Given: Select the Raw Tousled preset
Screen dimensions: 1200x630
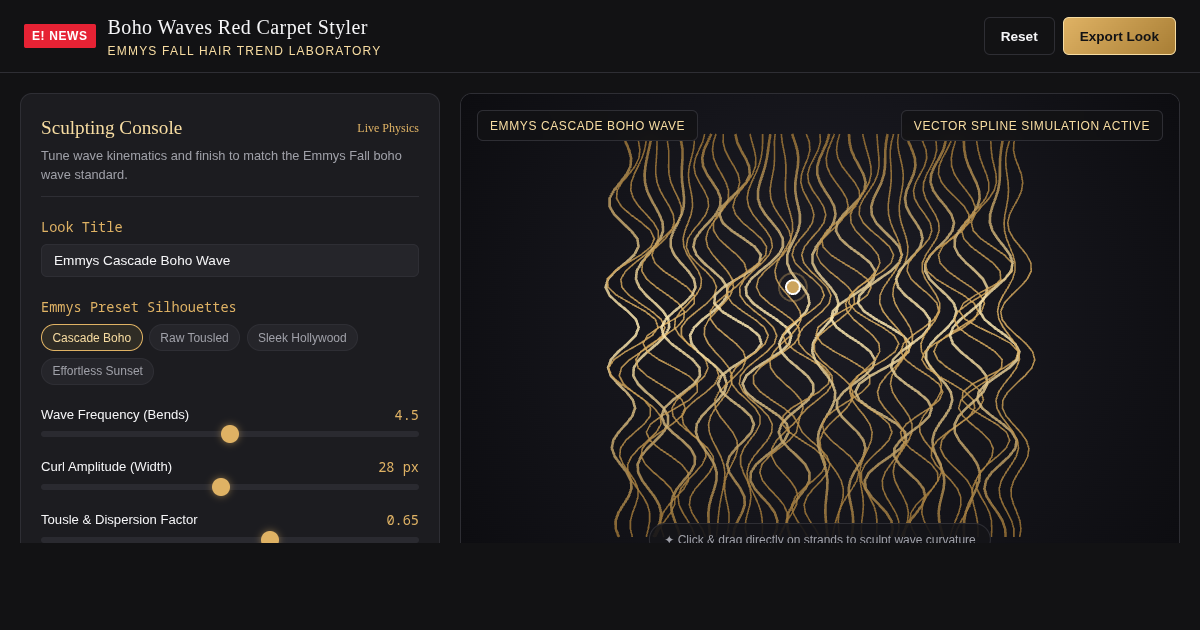Looking at the screenshot, I should point(194,338).
